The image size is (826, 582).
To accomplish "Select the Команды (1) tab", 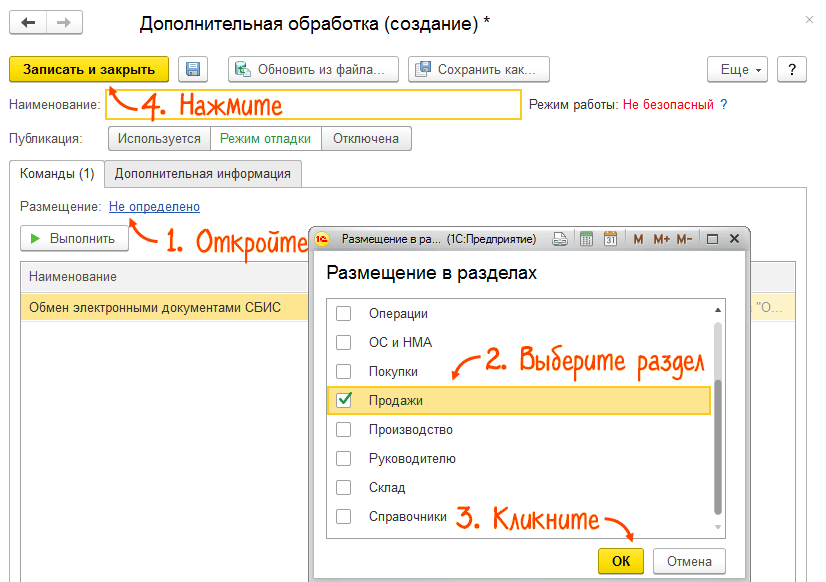I will [x=57, y=173].
